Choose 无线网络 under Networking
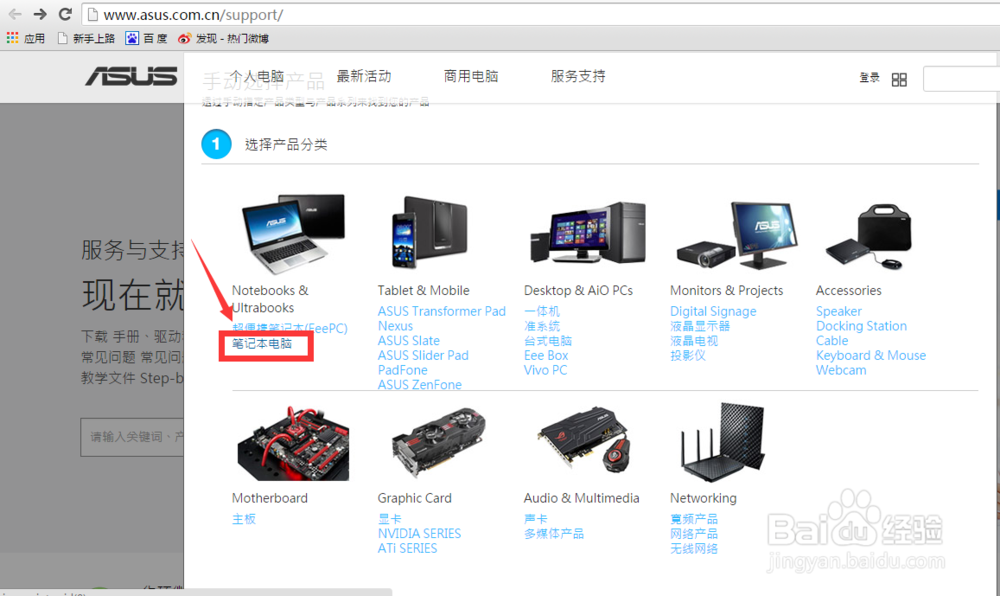 694,548
